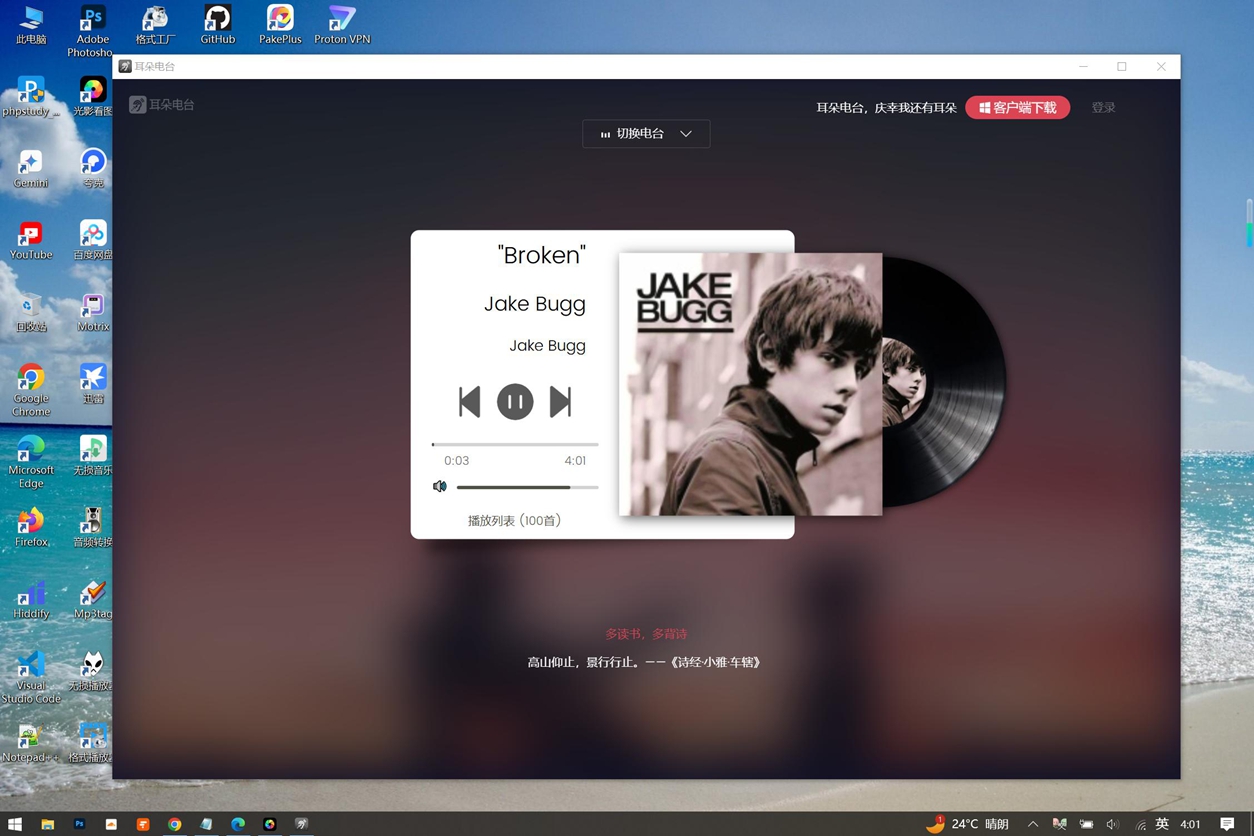Select the Microsoft Edge desktop shortcut
Image resolution: width=1254 pixels, height=836 pixels.
(x=31, y=462)
